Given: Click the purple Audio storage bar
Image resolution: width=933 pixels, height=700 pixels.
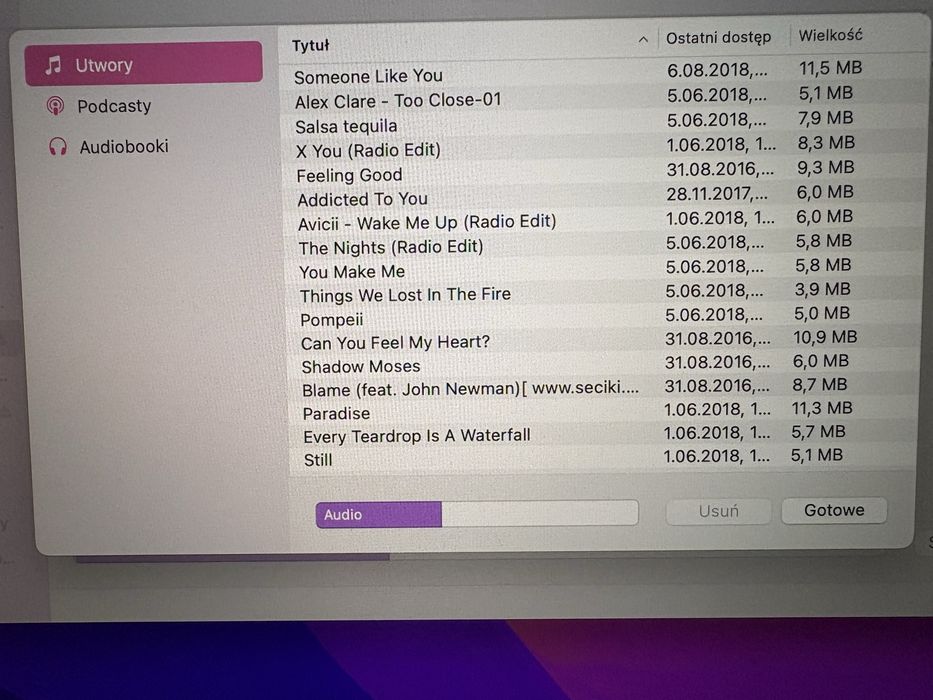Looking at the screenshot, I should 378,514.
